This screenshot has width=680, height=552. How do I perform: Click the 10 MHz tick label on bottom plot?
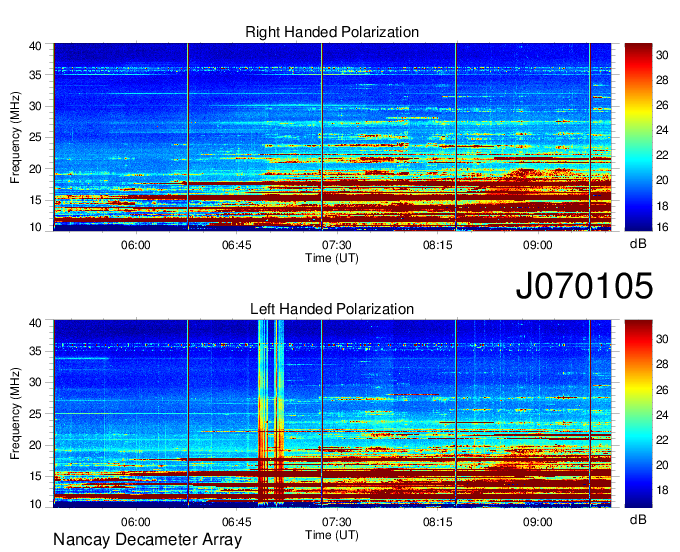tap(35, 504)
